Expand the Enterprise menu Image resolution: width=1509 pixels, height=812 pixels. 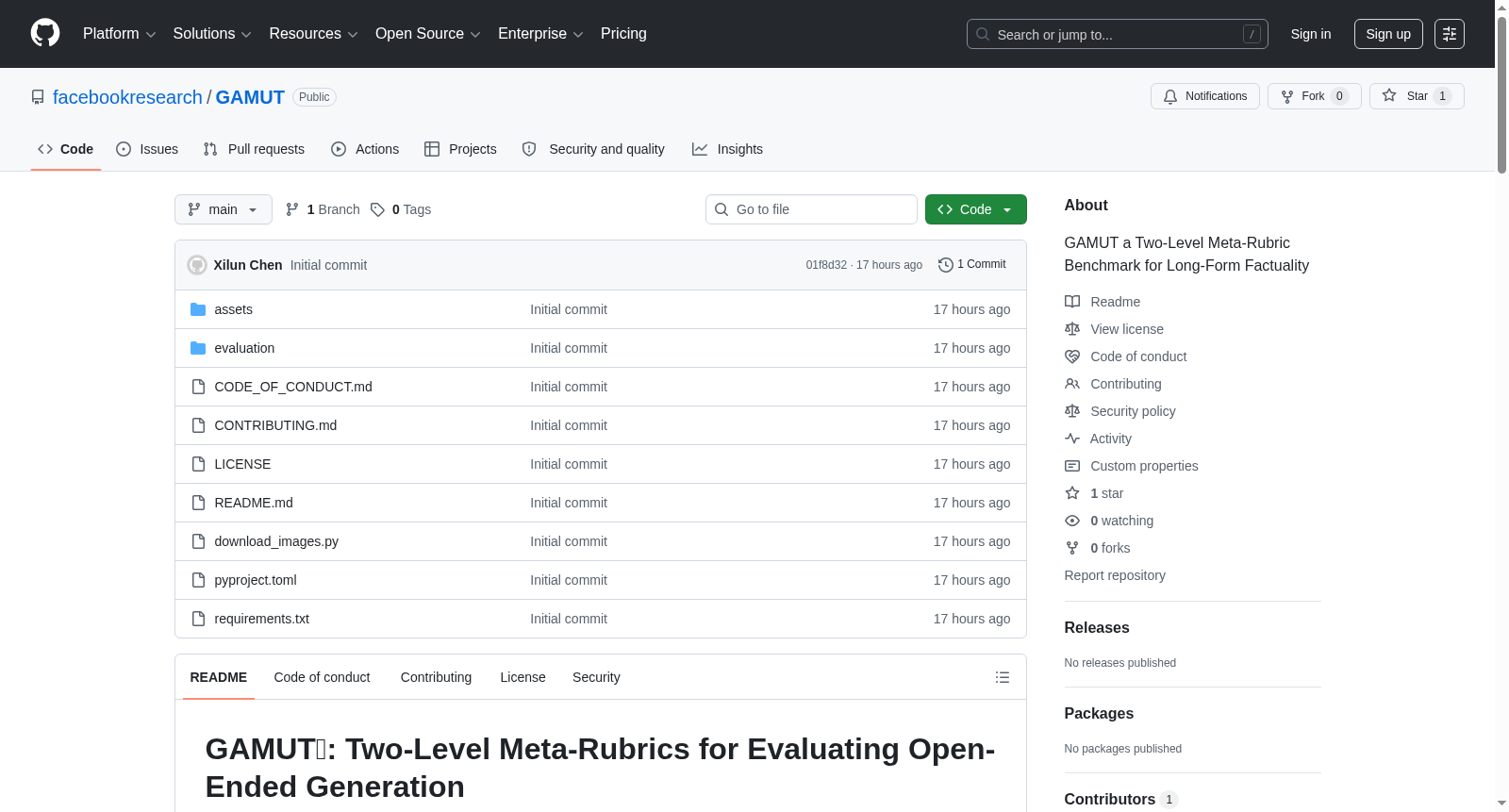(540, 34)
